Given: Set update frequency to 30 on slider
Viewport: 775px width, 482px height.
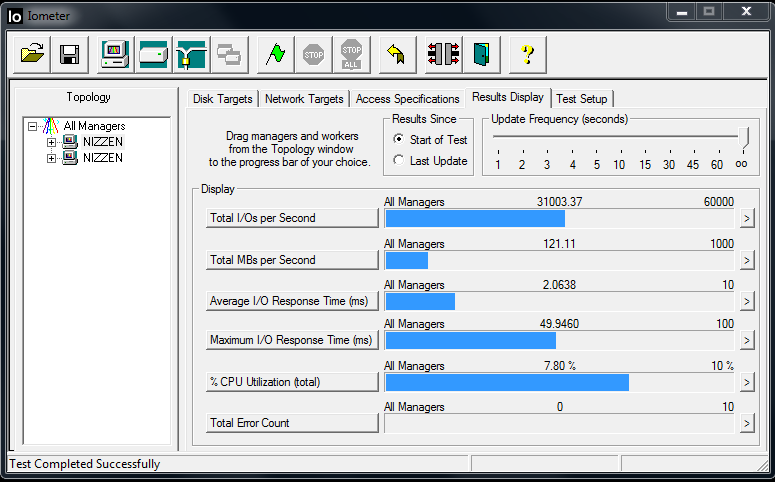Looking at the screenshot, I should coord(669,165).
